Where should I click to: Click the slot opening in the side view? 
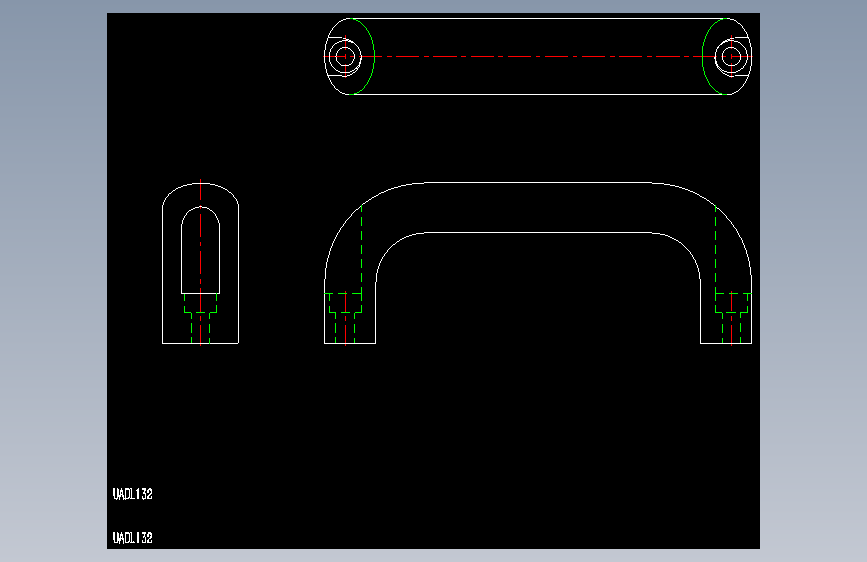[x=201, y=250]
